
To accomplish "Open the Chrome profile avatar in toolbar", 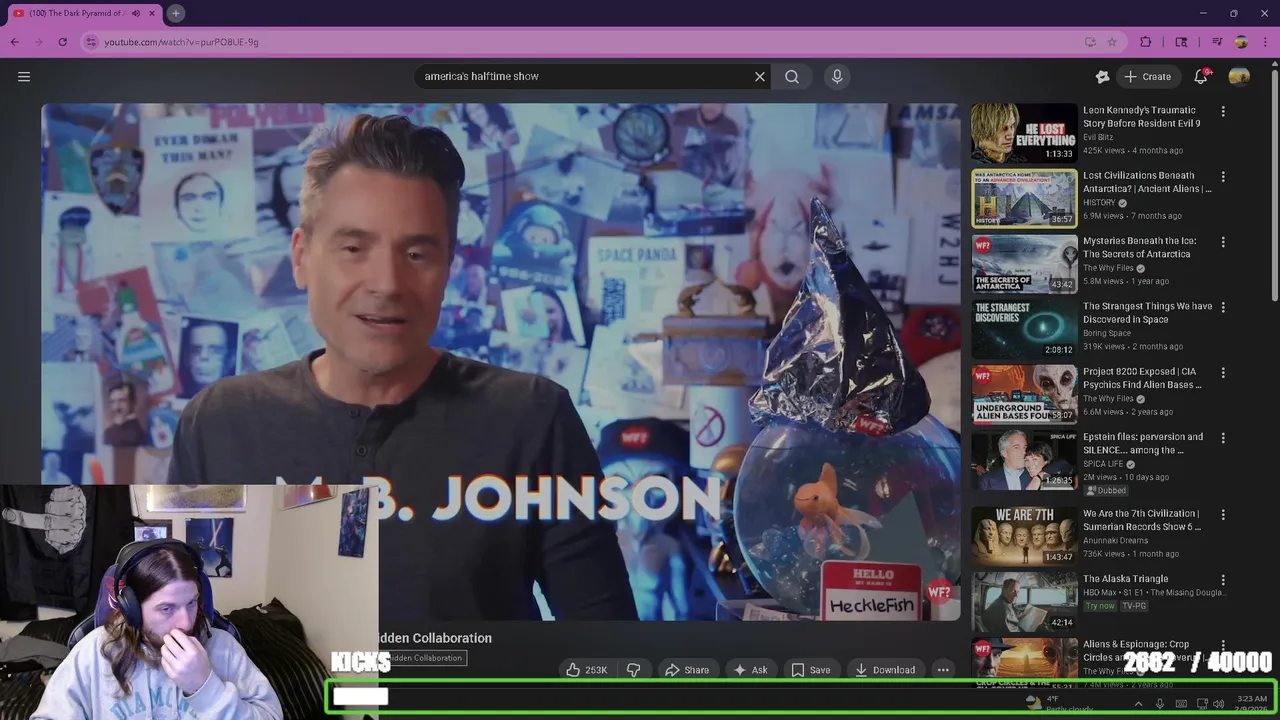I will pos(1241,42).
